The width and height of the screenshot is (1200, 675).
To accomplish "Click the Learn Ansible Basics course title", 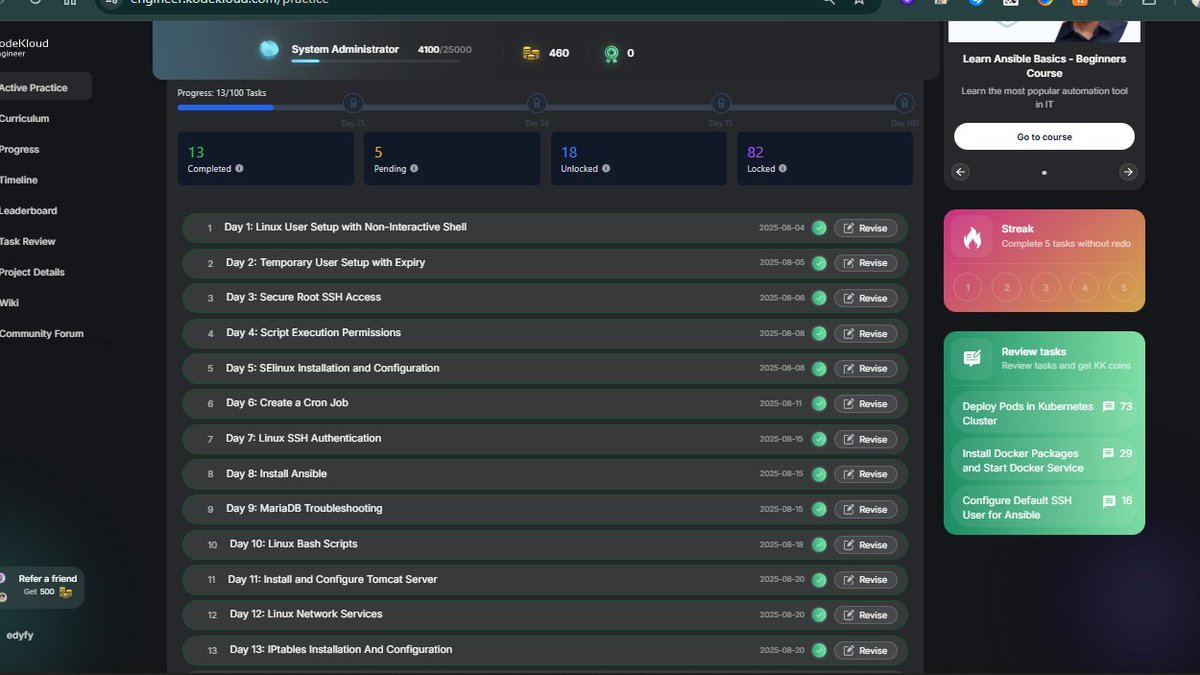I will [1044, 66].
